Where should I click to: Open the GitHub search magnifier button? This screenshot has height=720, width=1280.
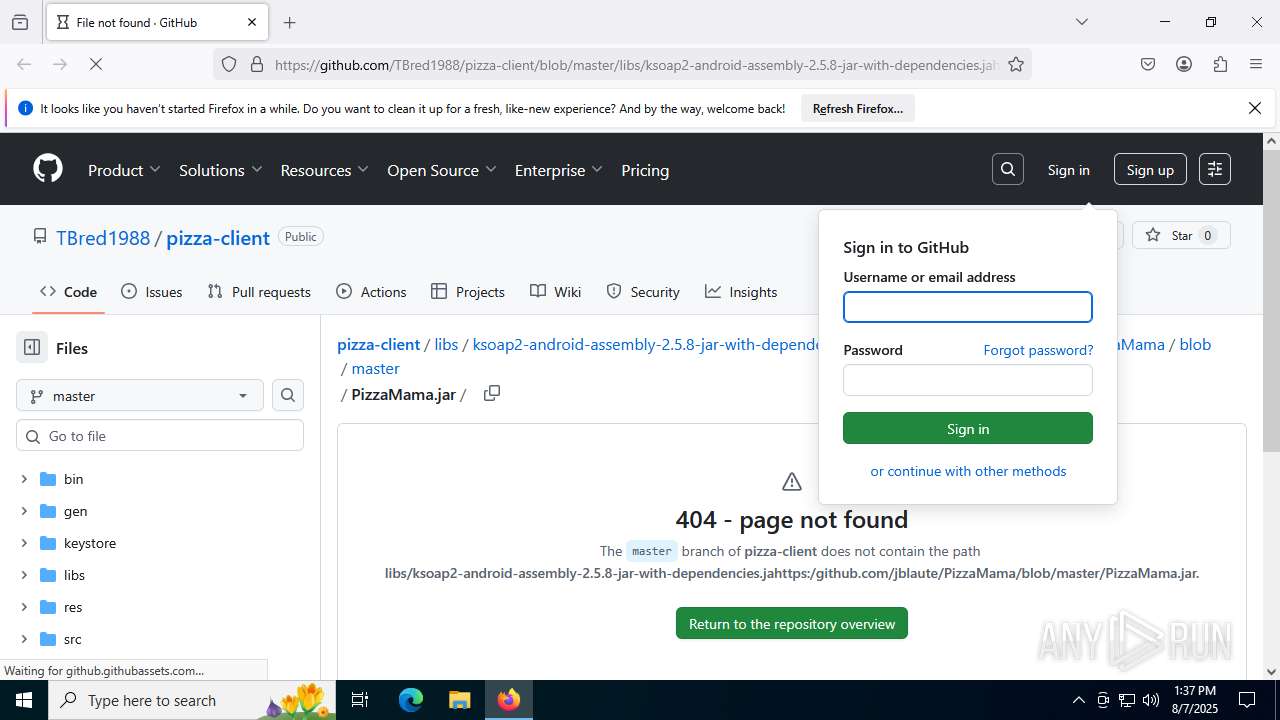tap(1008, 169)
